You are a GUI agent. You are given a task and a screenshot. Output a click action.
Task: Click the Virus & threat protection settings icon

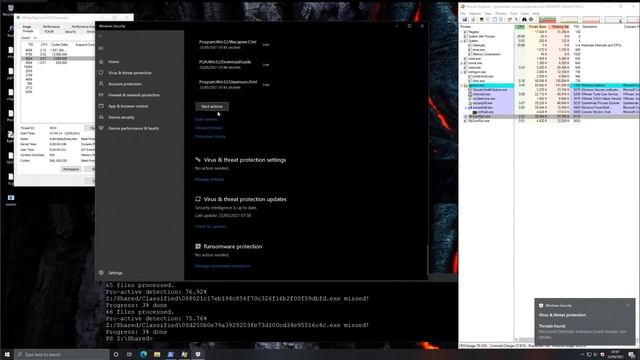(198, 160)
